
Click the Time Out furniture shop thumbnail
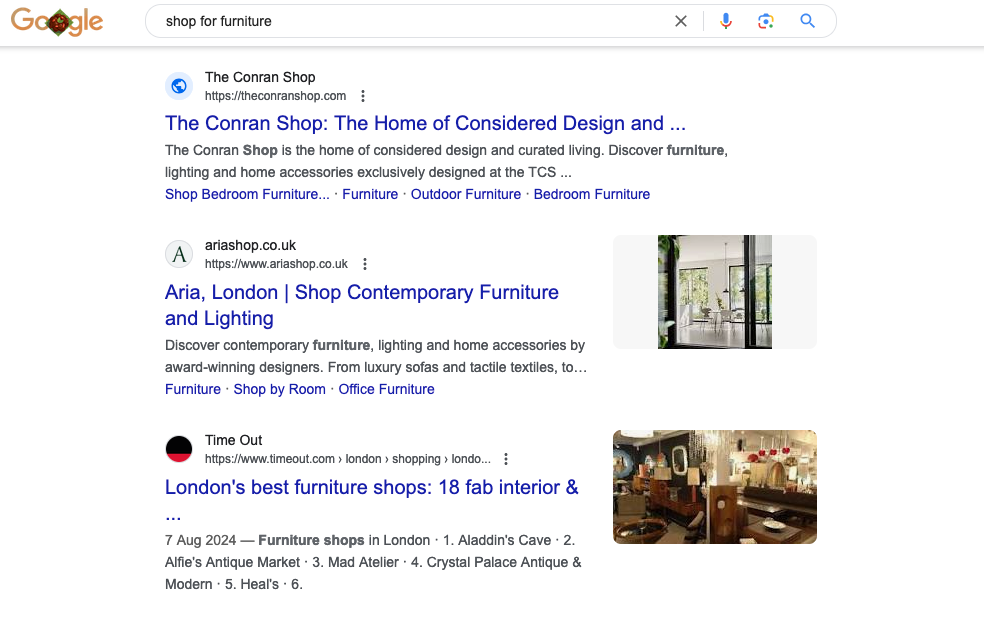(714, 487)
